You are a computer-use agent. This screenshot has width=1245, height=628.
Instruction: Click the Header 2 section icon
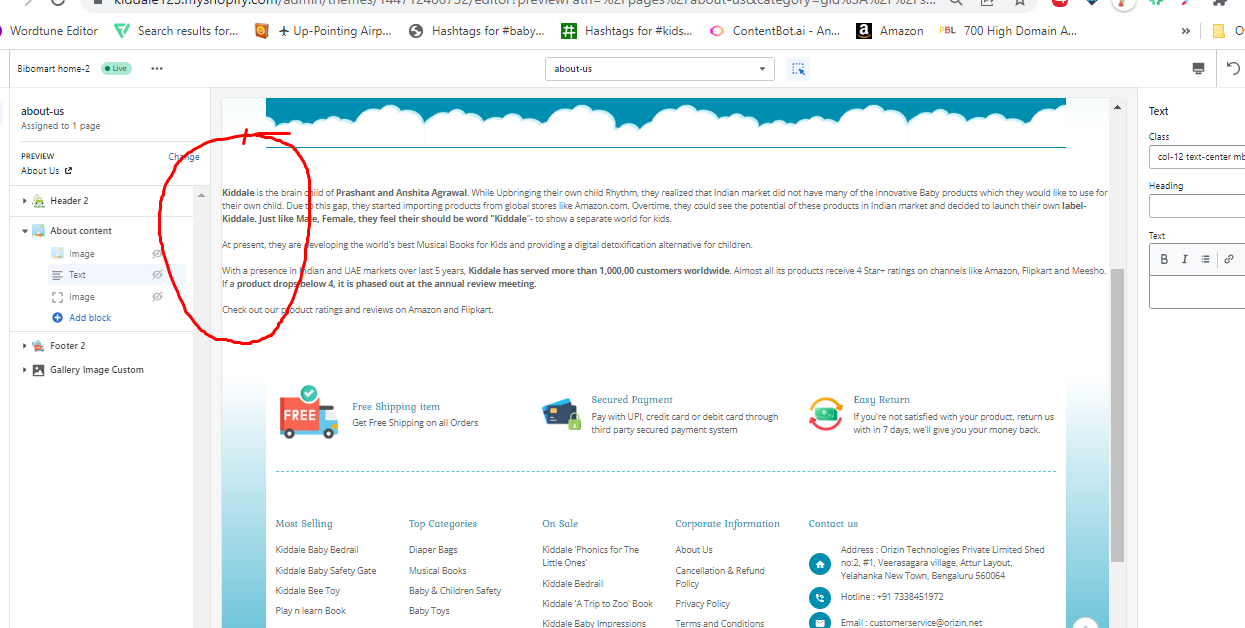[39, 201]
